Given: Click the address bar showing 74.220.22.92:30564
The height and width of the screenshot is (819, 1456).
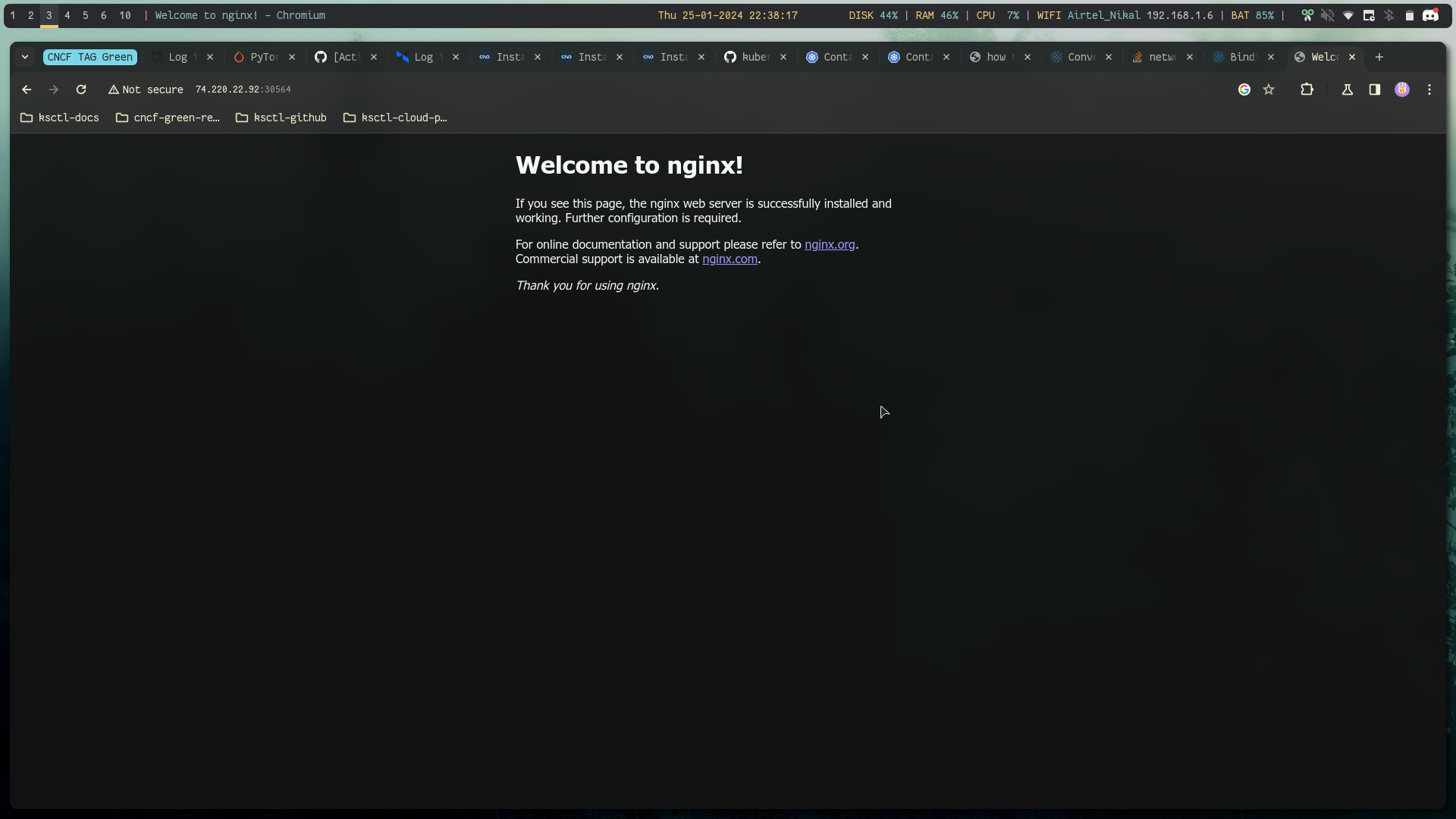Looking at the screenshot, I should (243, 89).
